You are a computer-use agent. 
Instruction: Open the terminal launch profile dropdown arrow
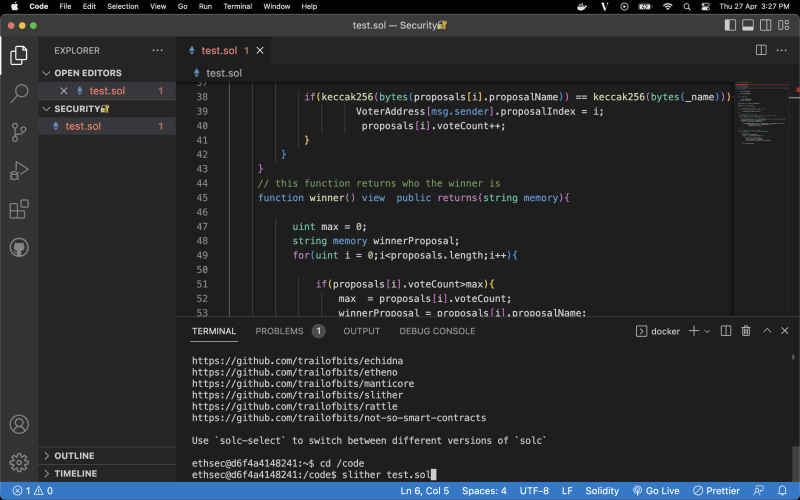coord(707,331)
